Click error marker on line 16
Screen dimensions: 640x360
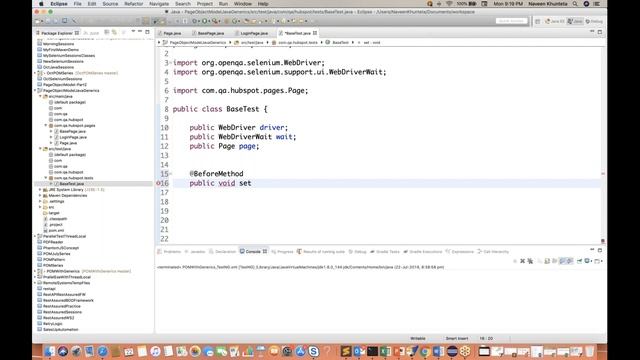pos(158,183)
